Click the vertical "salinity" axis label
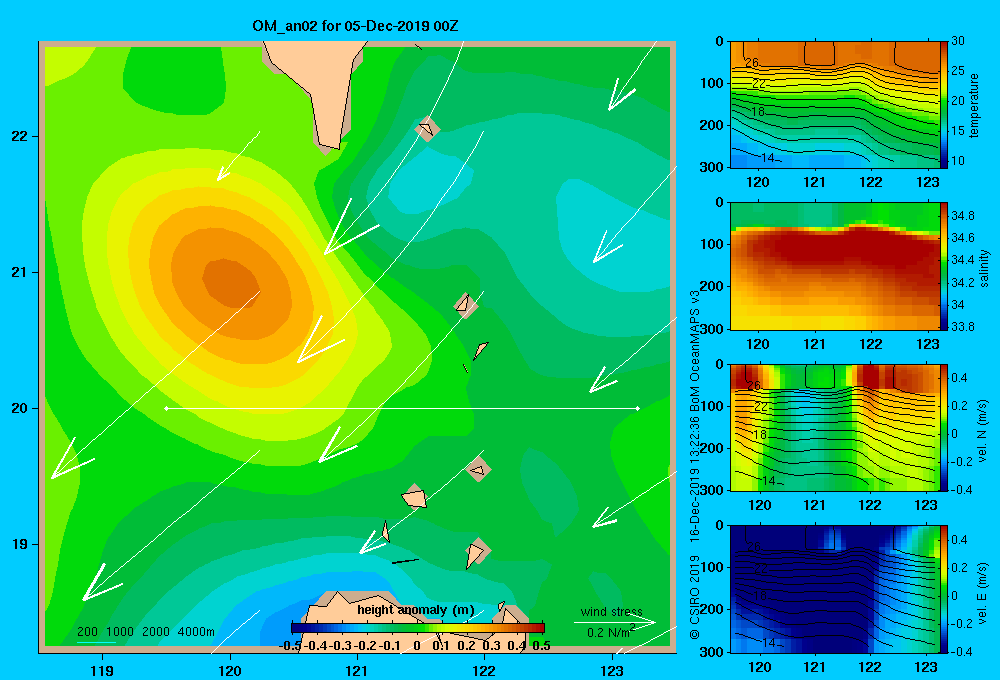1000x680 pixels. point(984,268)
